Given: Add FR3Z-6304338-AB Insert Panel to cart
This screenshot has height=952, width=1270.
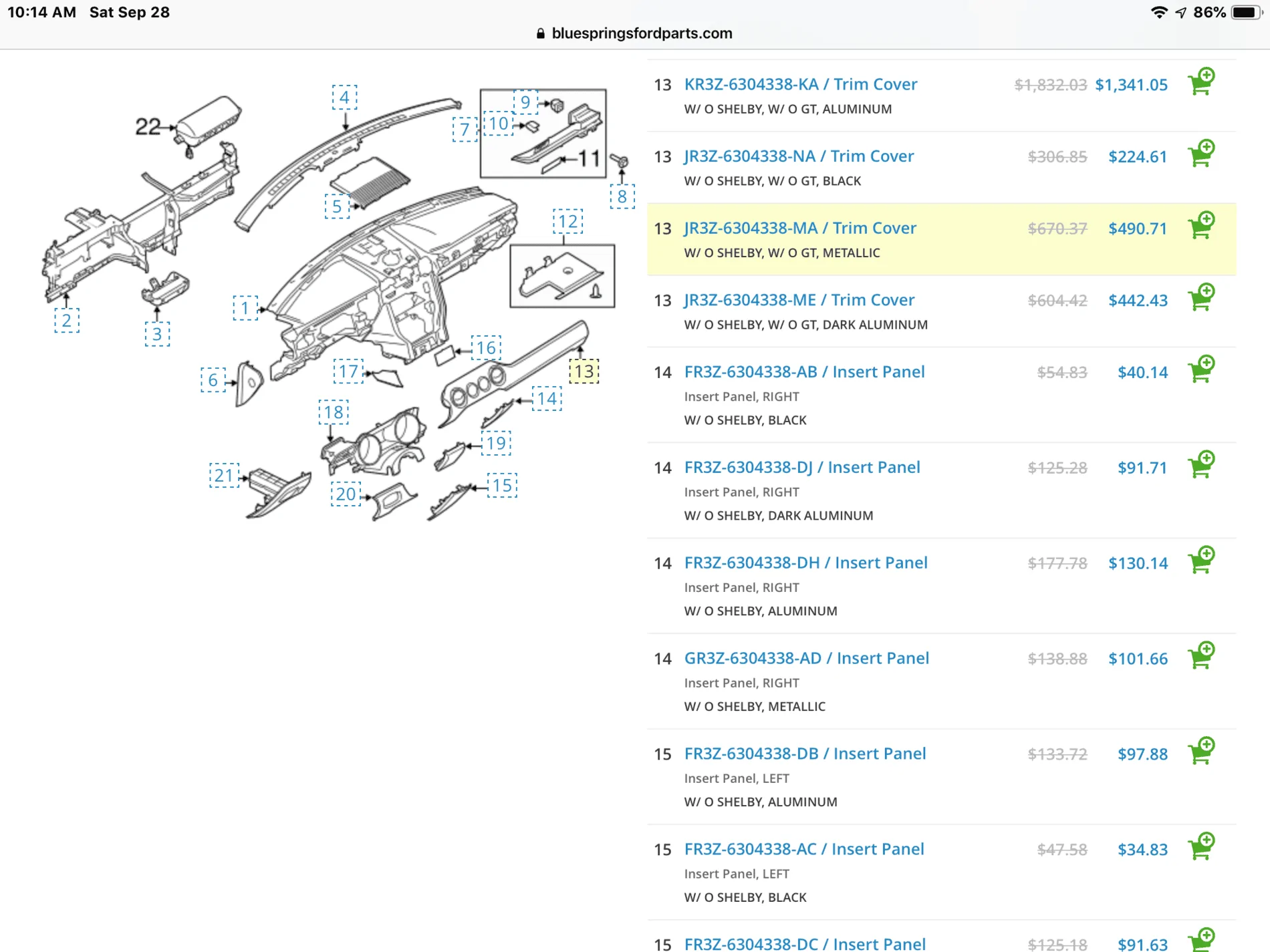Looking at the screenshot, I should point(1201,369).
